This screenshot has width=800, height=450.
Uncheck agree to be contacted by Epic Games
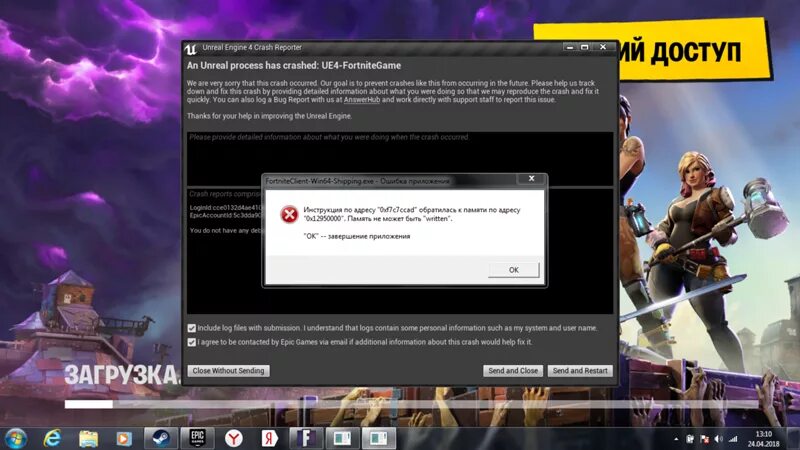tap(191, 342)
